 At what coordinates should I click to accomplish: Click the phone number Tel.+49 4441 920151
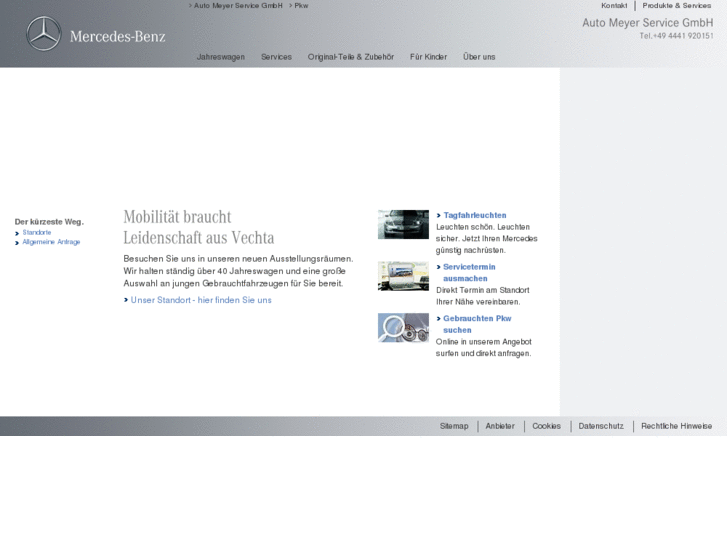[x=676, y=36]
